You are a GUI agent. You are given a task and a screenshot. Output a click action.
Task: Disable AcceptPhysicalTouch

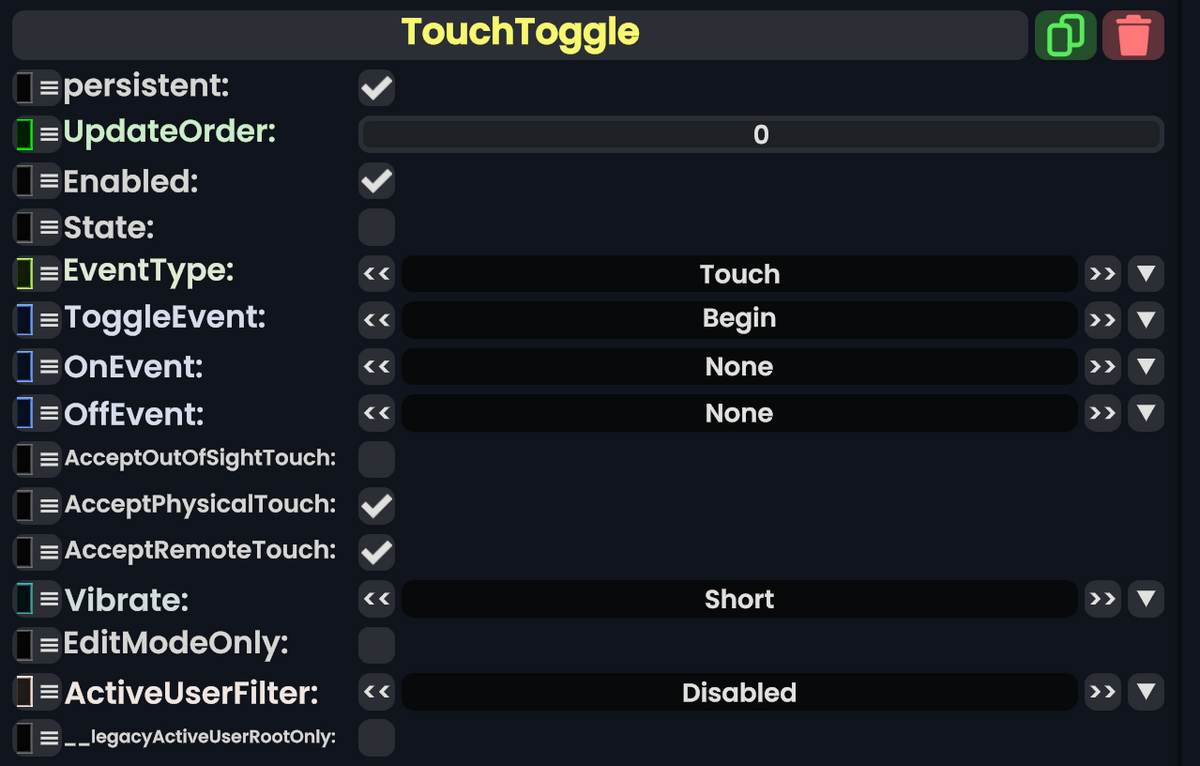pyautogui.click(x=376, y=506)
